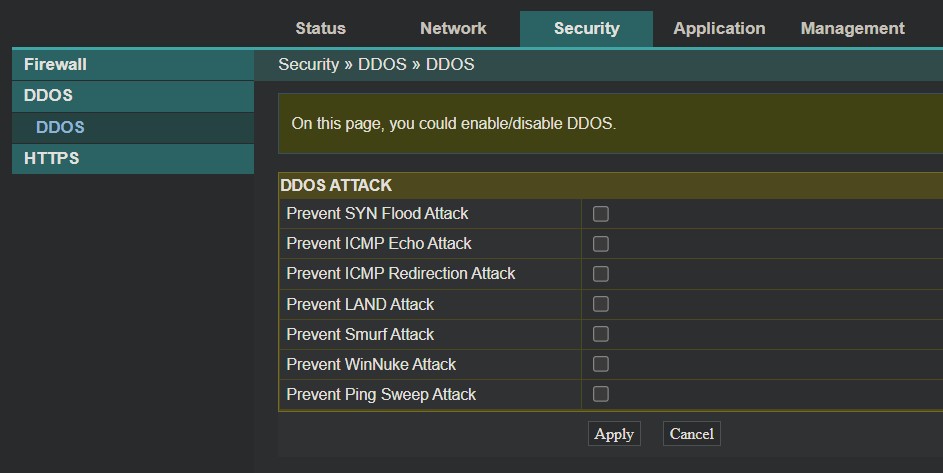Viewport: 943px width, 473px height.
Task: Open the Management tab
Action: tap(852, 29)
